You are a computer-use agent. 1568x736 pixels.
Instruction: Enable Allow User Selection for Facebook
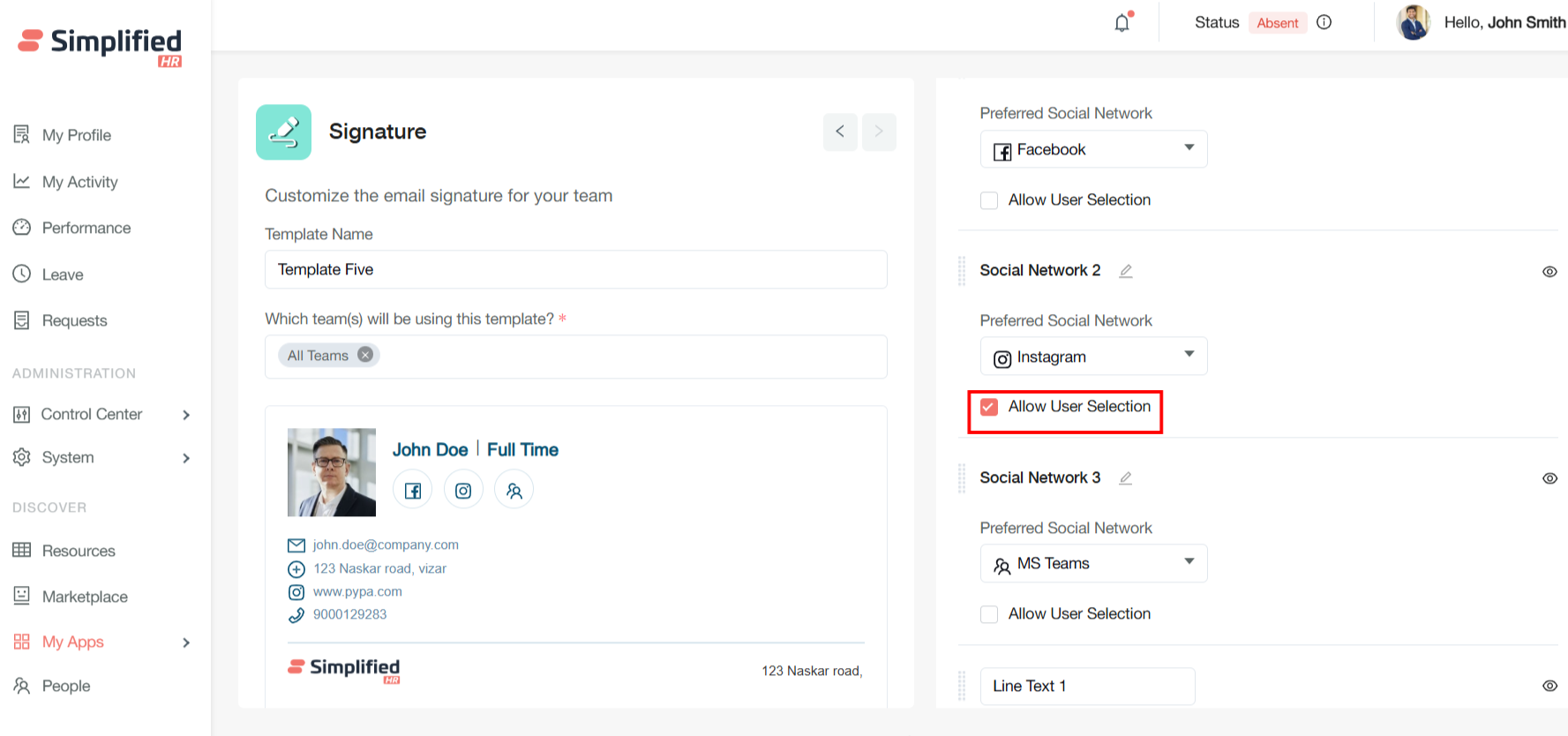point(989,200)
